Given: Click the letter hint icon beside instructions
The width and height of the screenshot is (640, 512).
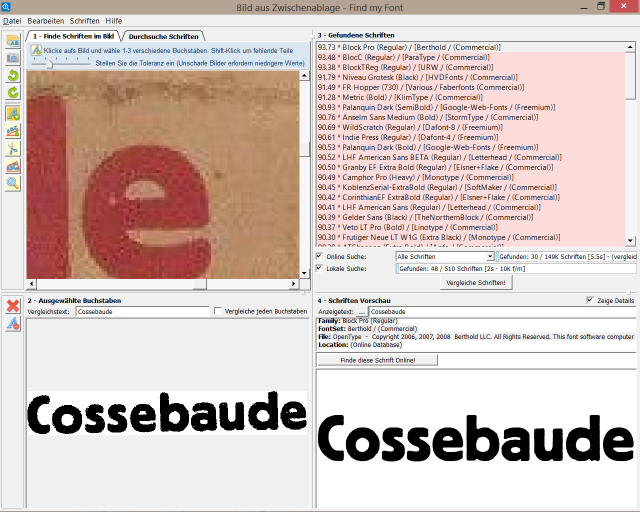Looking at the screenshot, I should pos(36,50).
